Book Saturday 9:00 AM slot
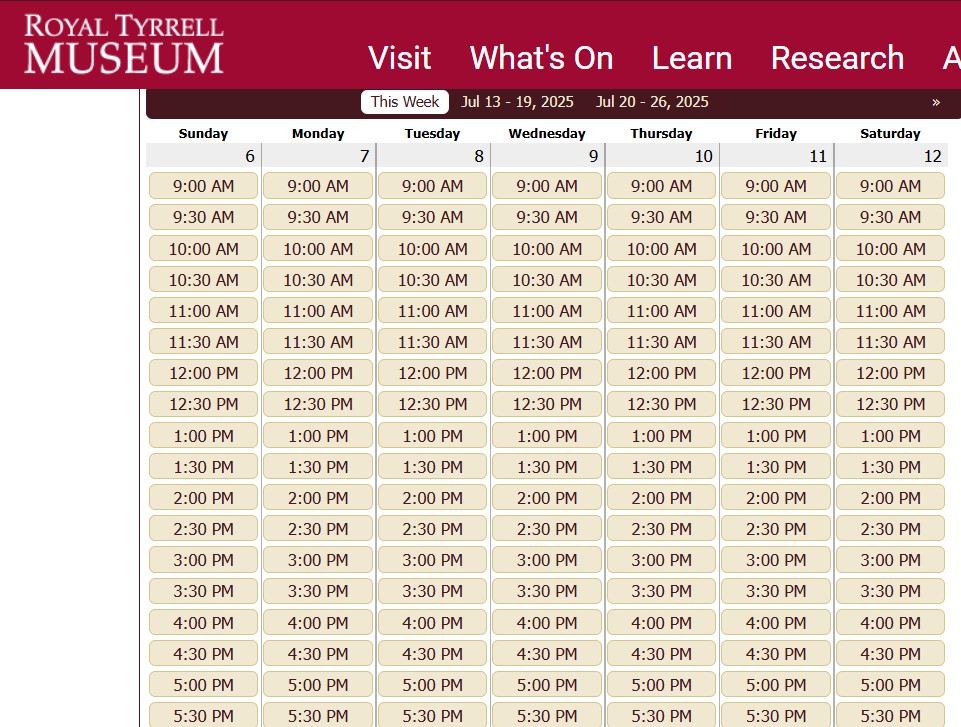961x727 pixels. pos(891,186)
